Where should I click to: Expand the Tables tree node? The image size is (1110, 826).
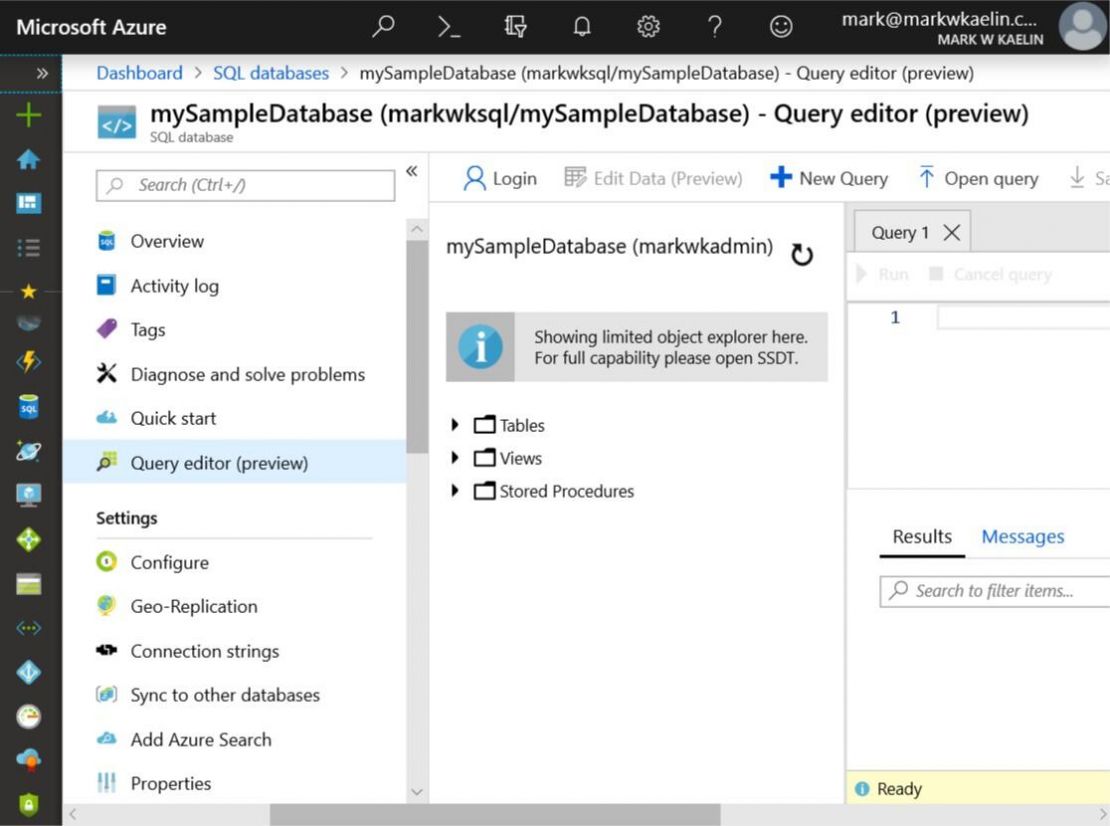[x=456, y=424]
